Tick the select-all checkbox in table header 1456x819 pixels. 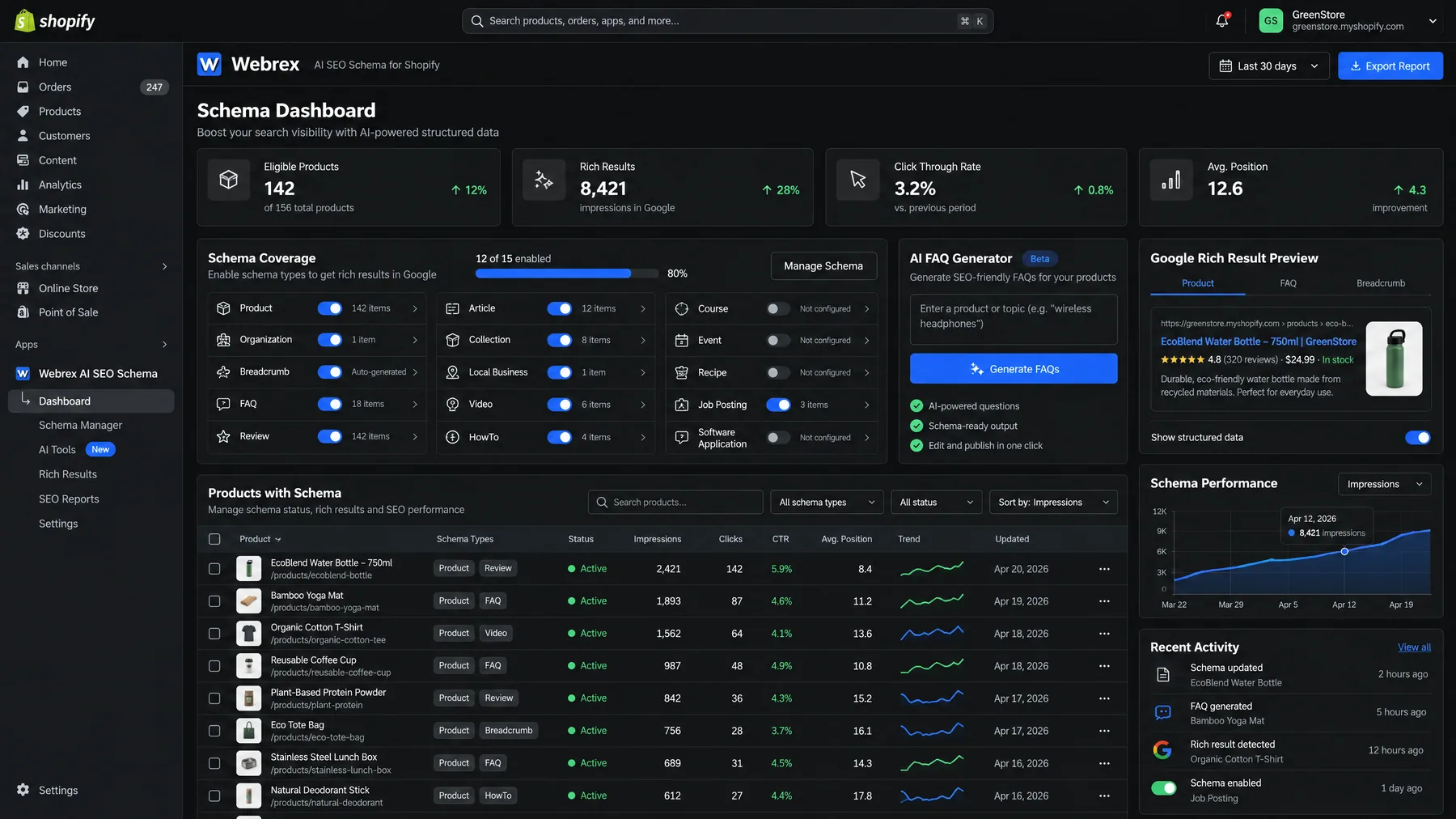coord(214,539)
